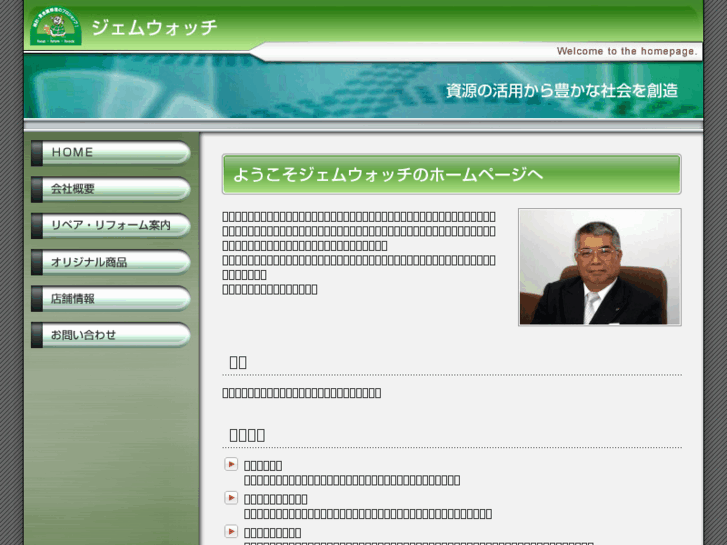Click the お問い合わせ contact button
The height and width of the screenshot is (545, 727).
(x=111, y=335)
